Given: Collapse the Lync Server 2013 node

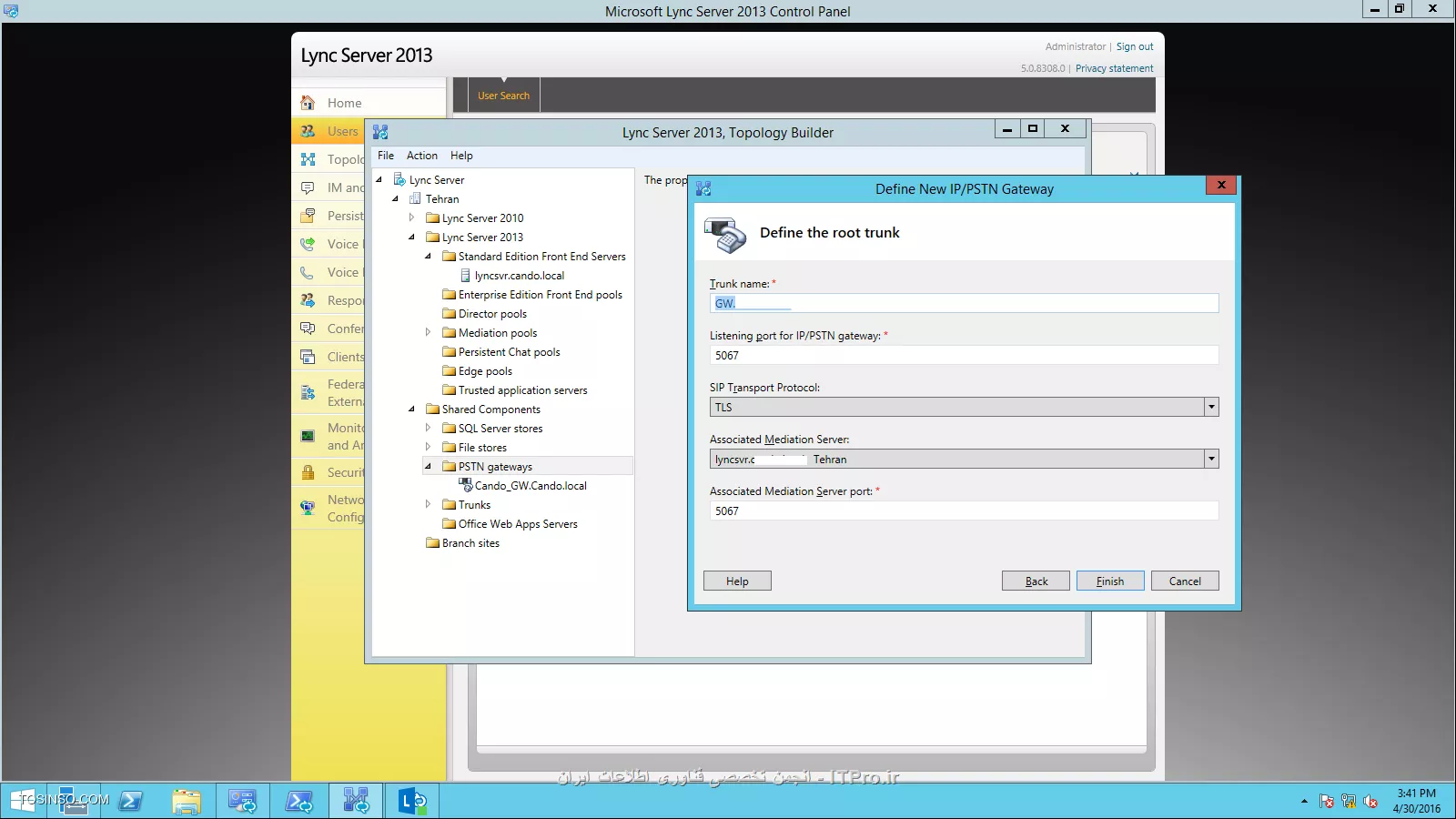Looking at the screenshot, I should 412,237.
